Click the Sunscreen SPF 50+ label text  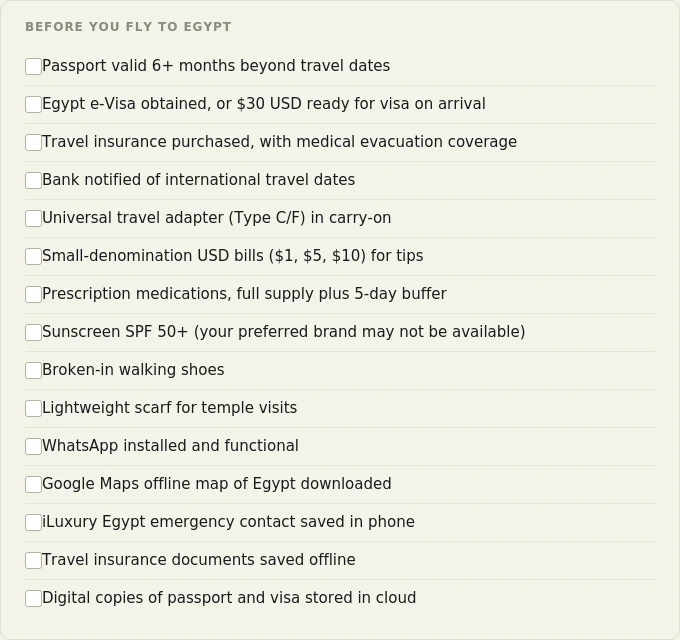[x=284, y=332]
